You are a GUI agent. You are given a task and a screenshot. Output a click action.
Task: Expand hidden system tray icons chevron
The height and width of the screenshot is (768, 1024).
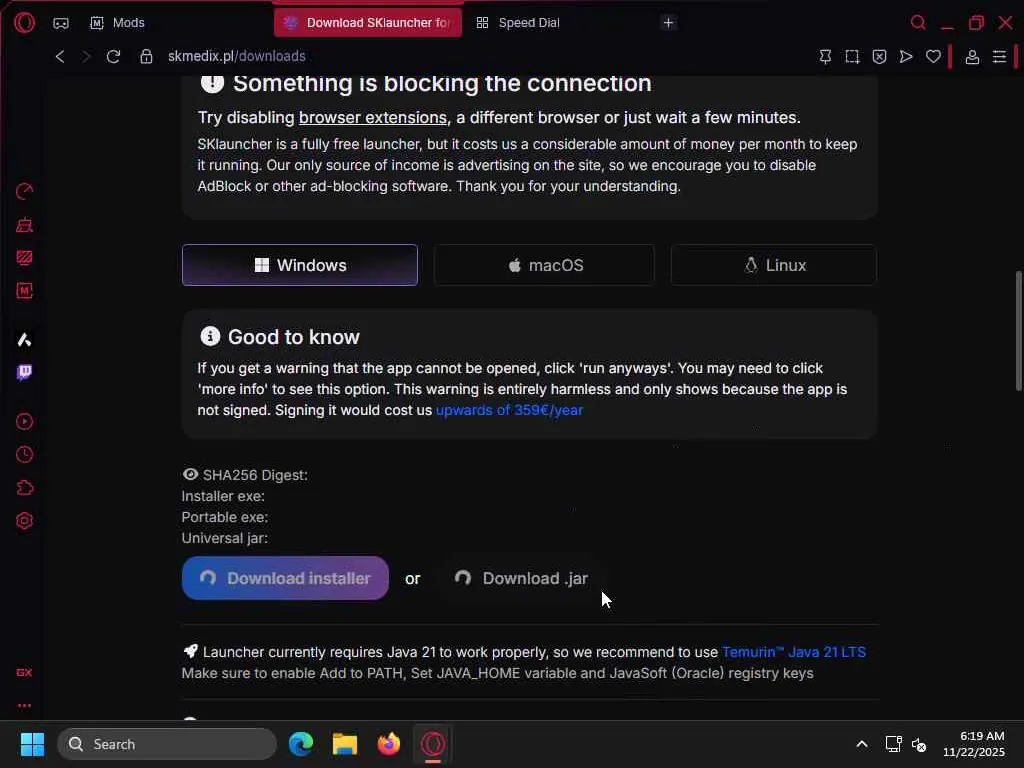(862, 744)
